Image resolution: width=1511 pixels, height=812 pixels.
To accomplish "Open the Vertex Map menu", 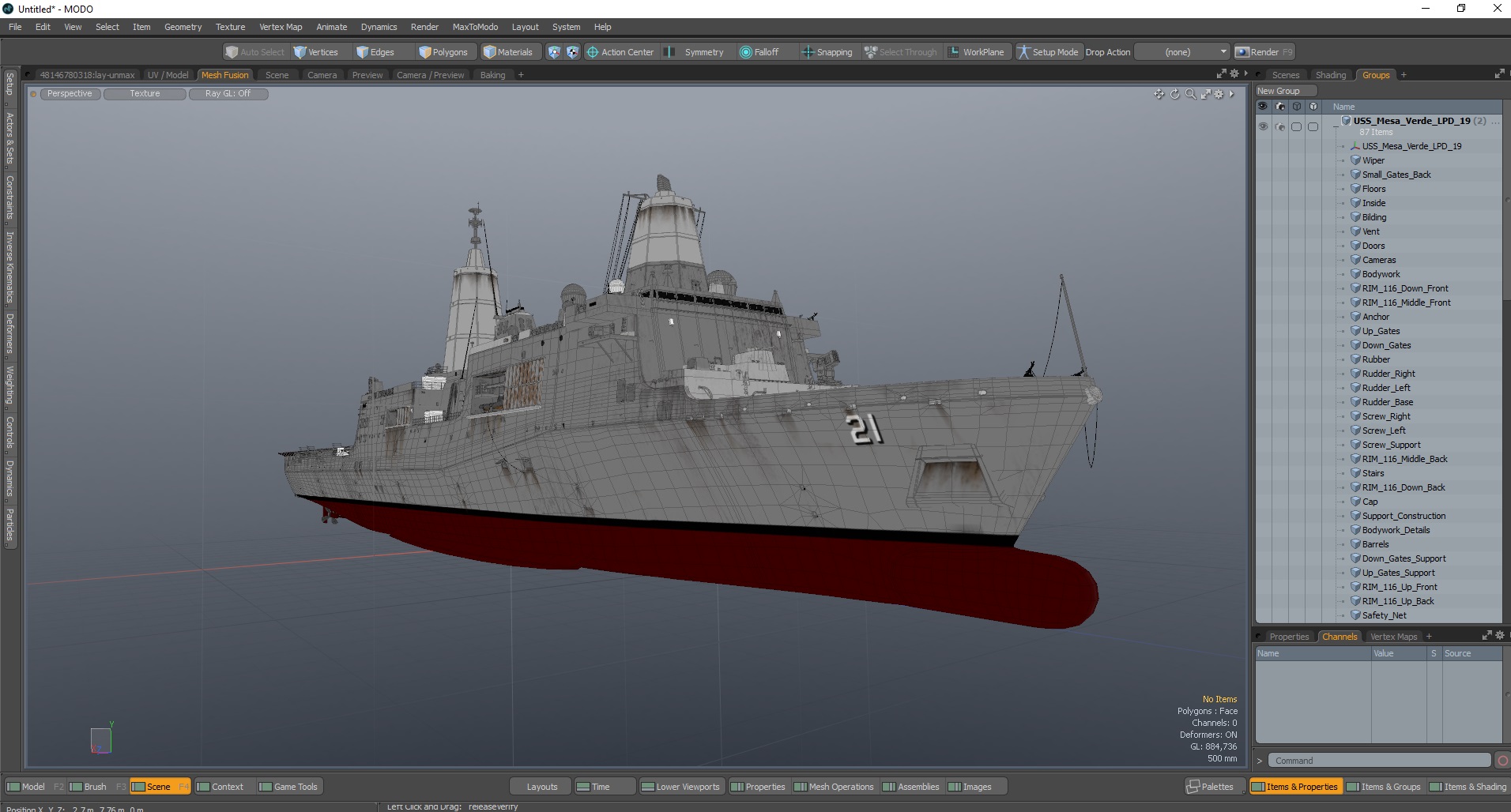I will [281, 27].
